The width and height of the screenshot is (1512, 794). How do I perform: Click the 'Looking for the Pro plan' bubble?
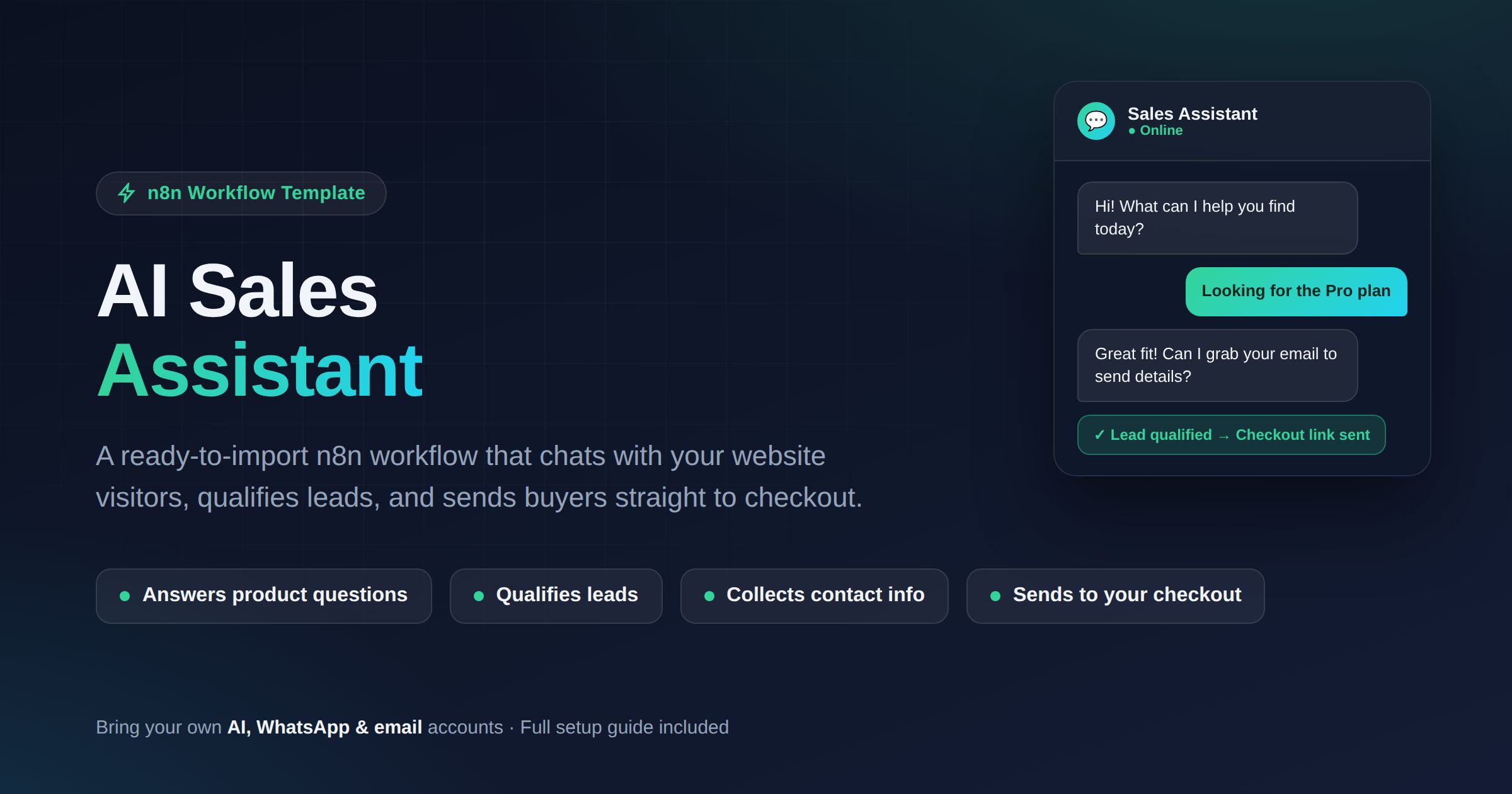1296,292
